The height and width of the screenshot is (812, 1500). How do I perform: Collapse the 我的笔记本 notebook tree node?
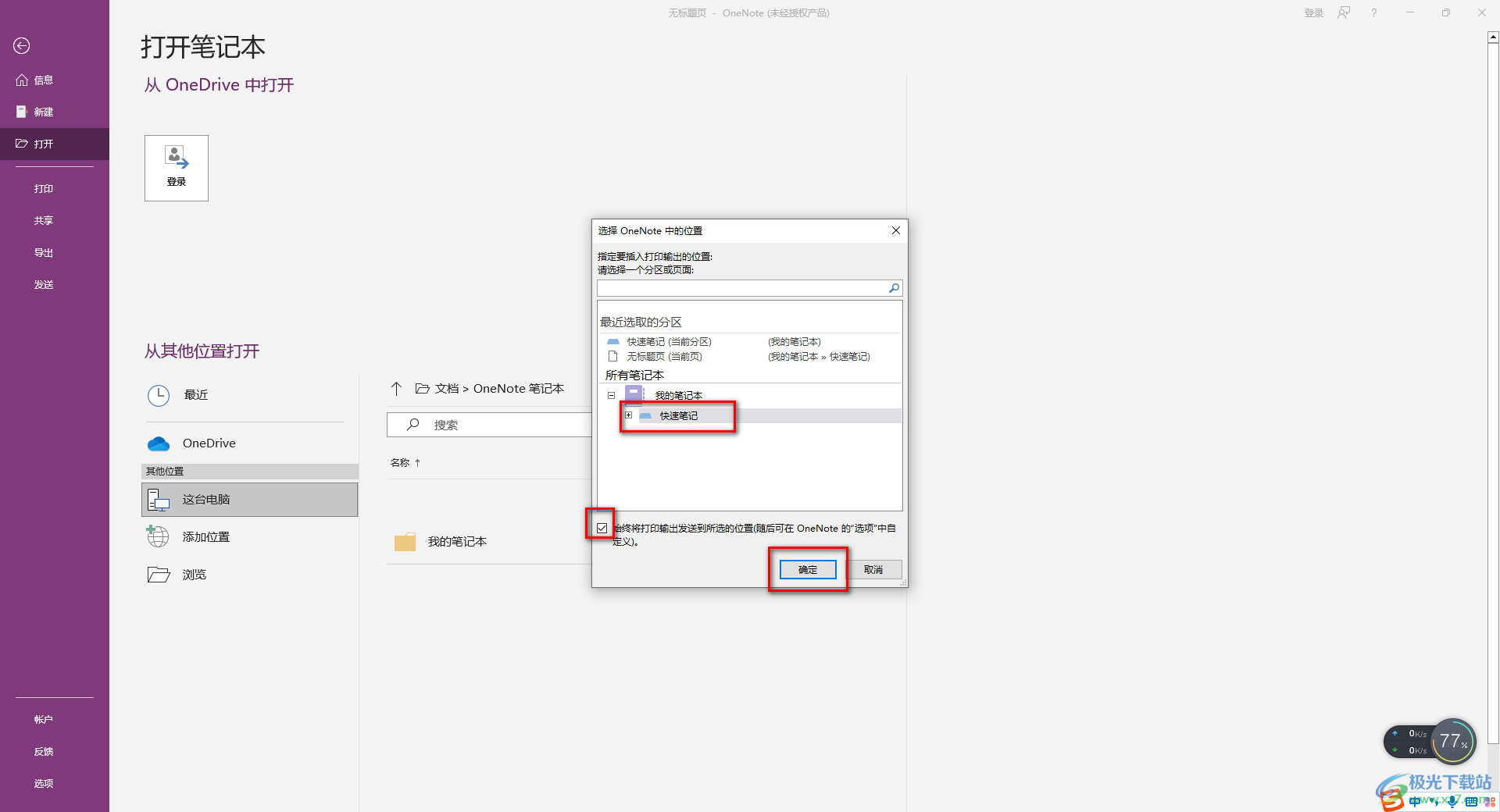612,396
